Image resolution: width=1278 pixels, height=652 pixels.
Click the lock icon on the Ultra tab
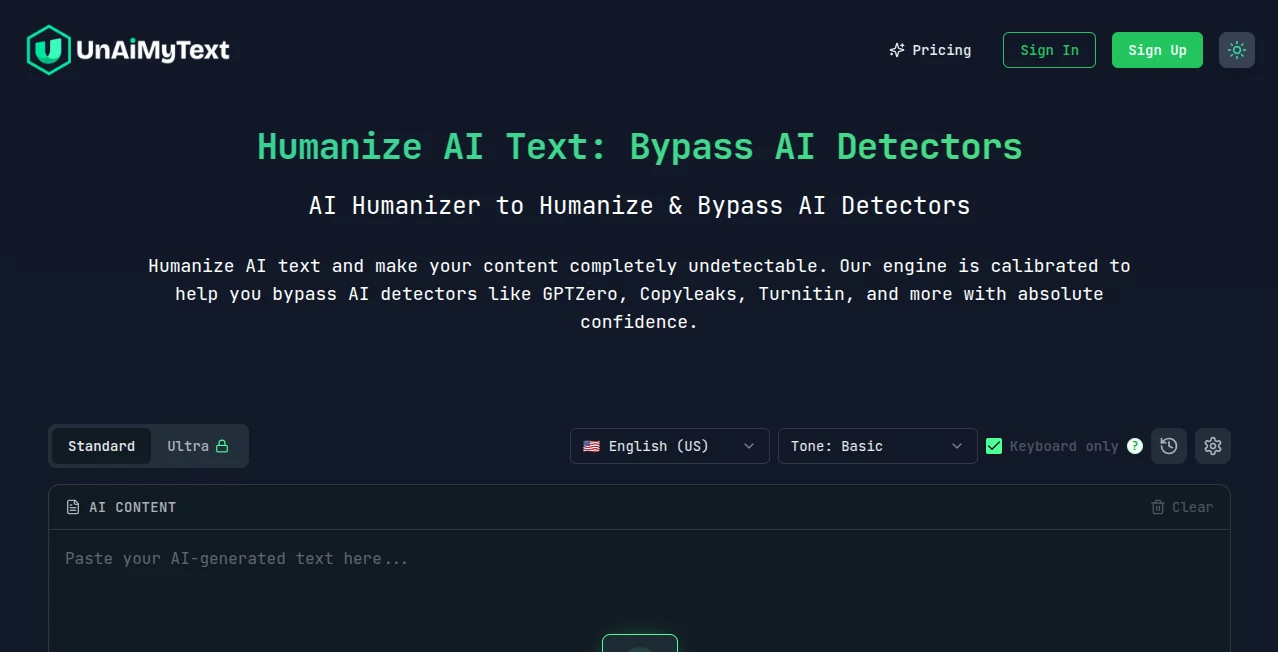click(x=223, y=446)
